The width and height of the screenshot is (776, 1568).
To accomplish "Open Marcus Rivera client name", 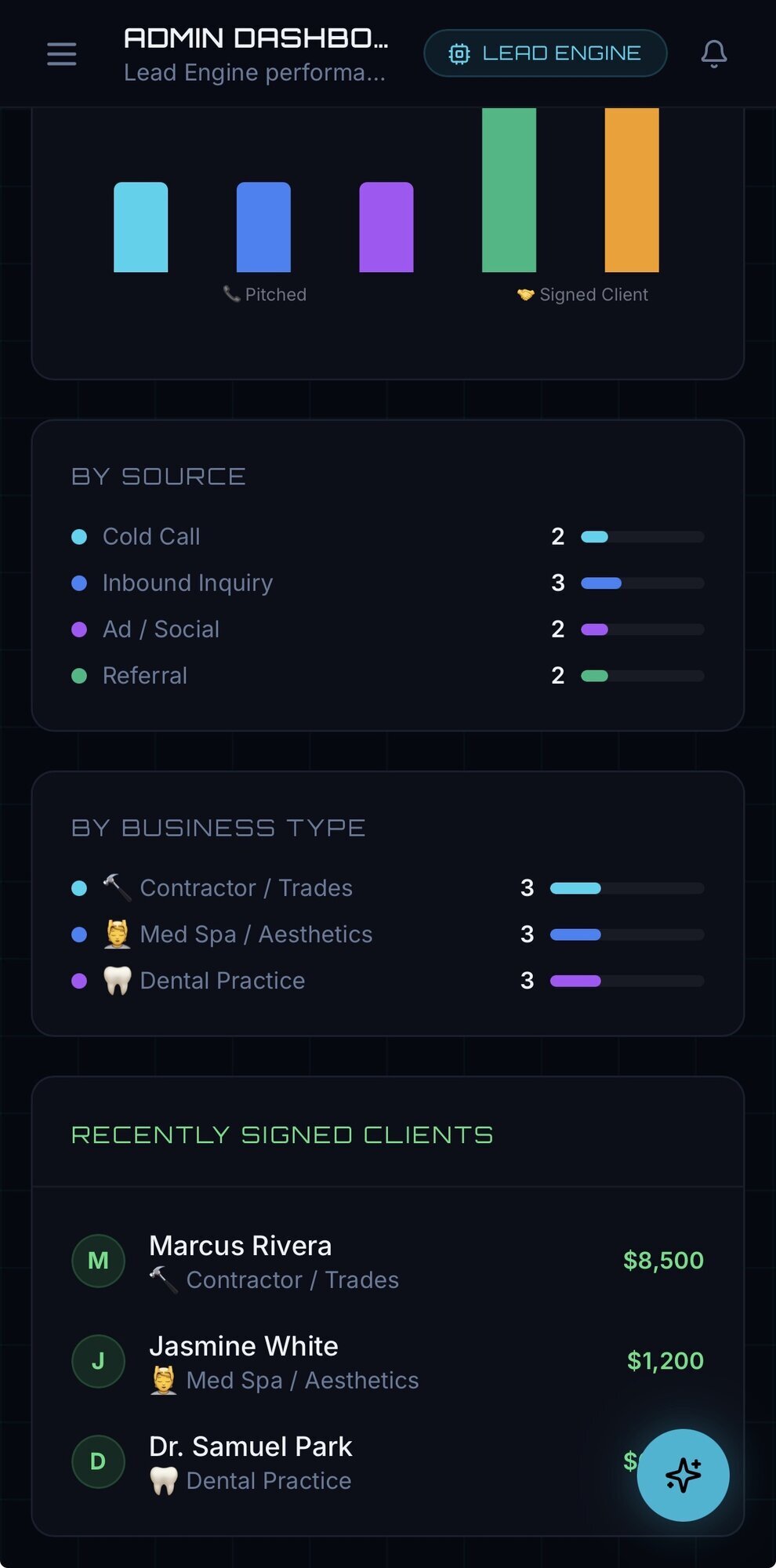I will pyautogui.click(x=240, y=1246).
